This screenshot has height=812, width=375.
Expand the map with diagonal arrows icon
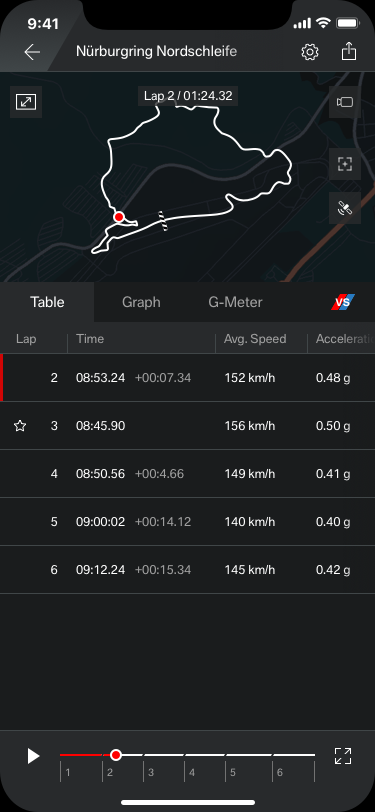click(x=26, y=102)
